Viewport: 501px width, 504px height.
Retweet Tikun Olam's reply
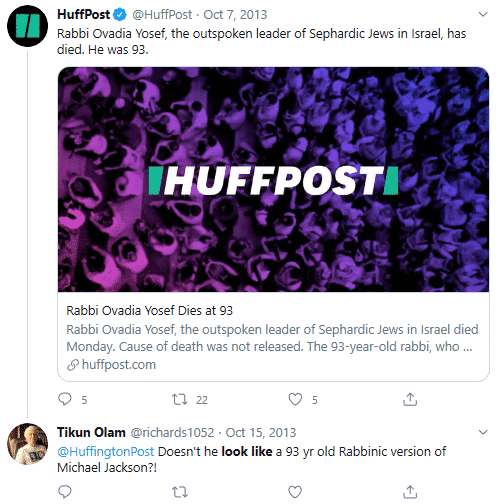[x=180, y=492]
